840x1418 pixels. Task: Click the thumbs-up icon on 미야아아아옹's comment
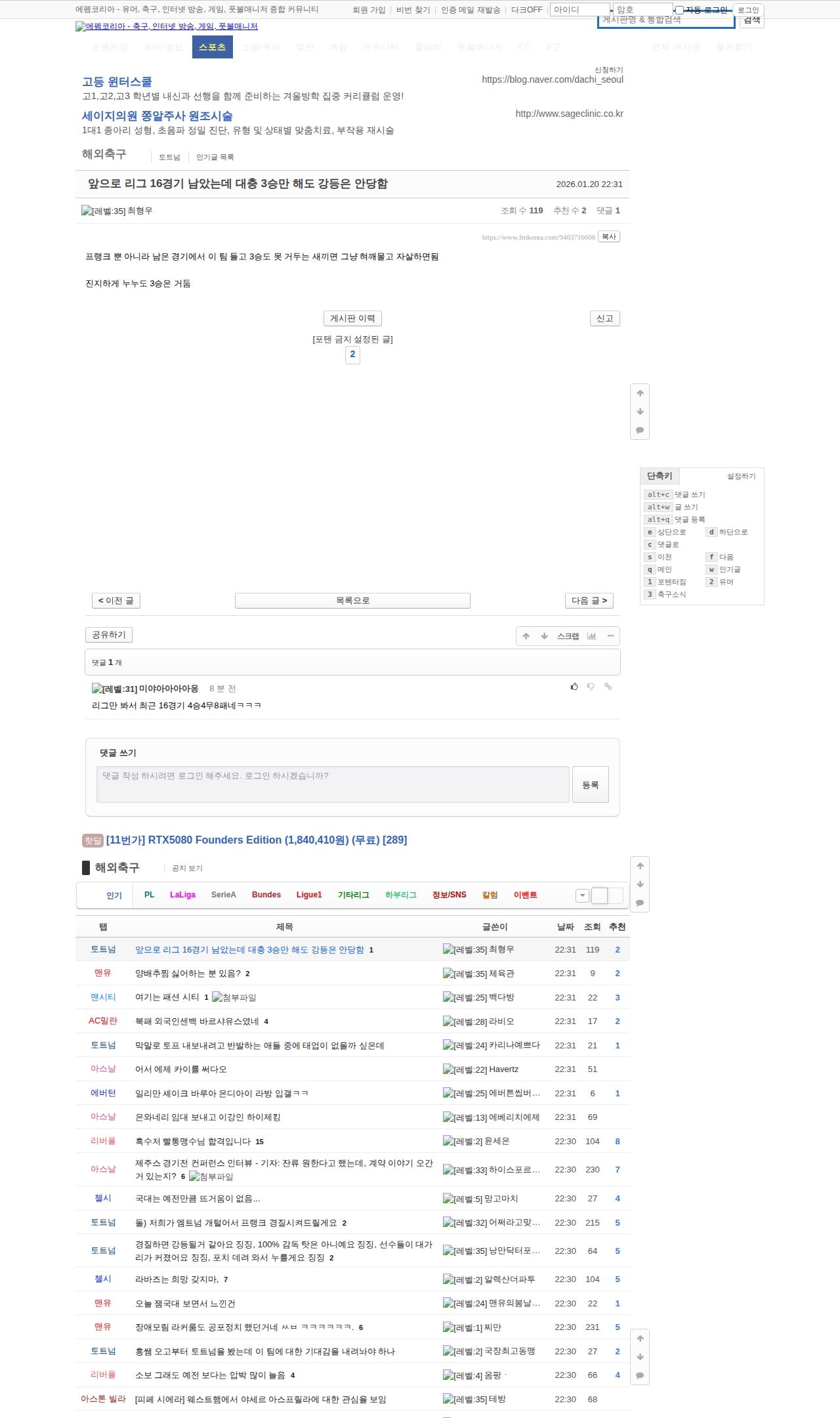tap(574, 687)
